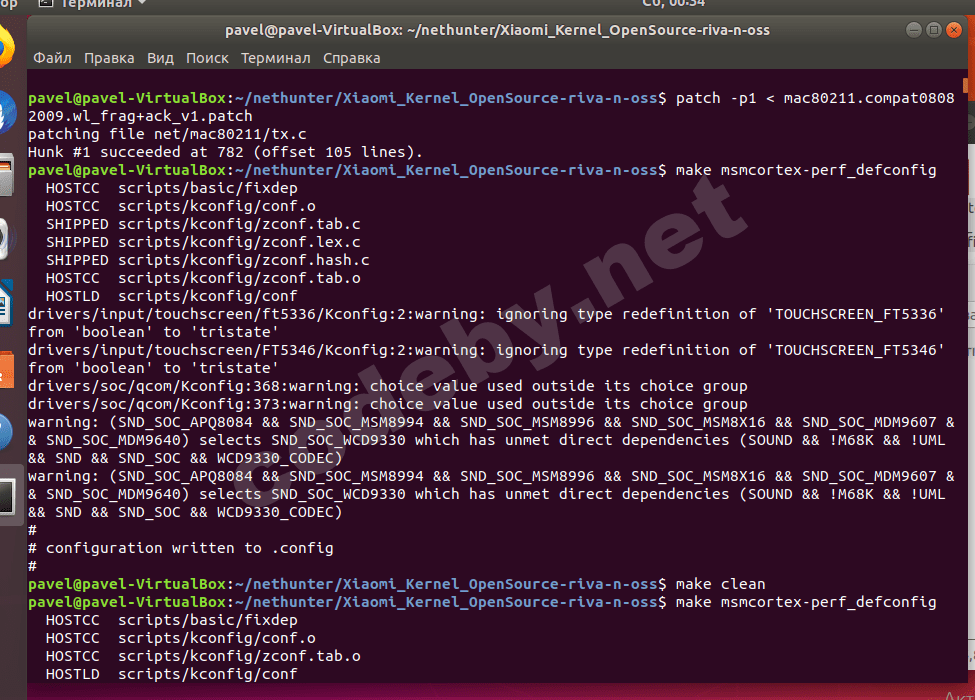Click 'SHIPPED scripts/kconfig/zconf.tab.c' line
The height and width of the screenshot is (700, 975).
tap(203, 224)
